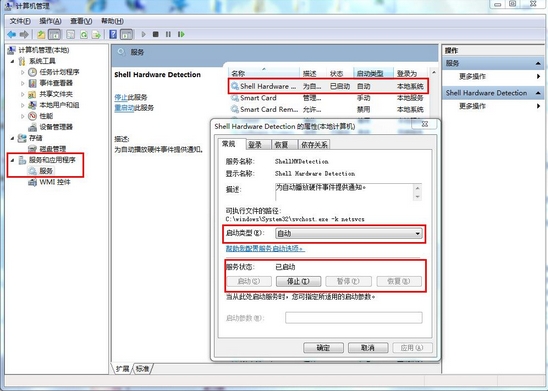Collapse the 服务和应用程序 node
The height and width of the screenshot is (391, 548).
point(12,160)
